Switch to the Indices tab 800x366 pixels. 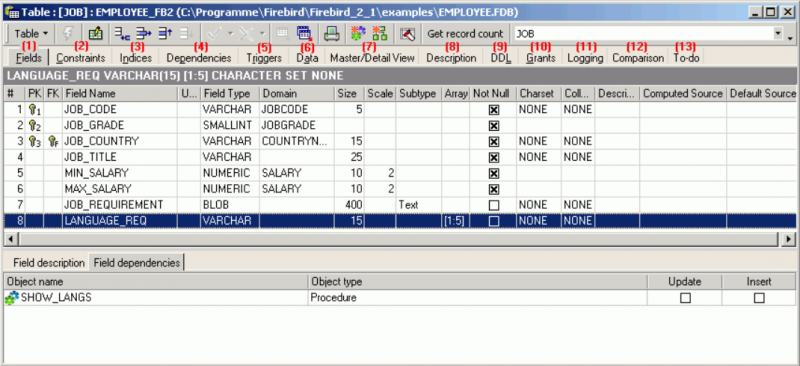point(135,58)
